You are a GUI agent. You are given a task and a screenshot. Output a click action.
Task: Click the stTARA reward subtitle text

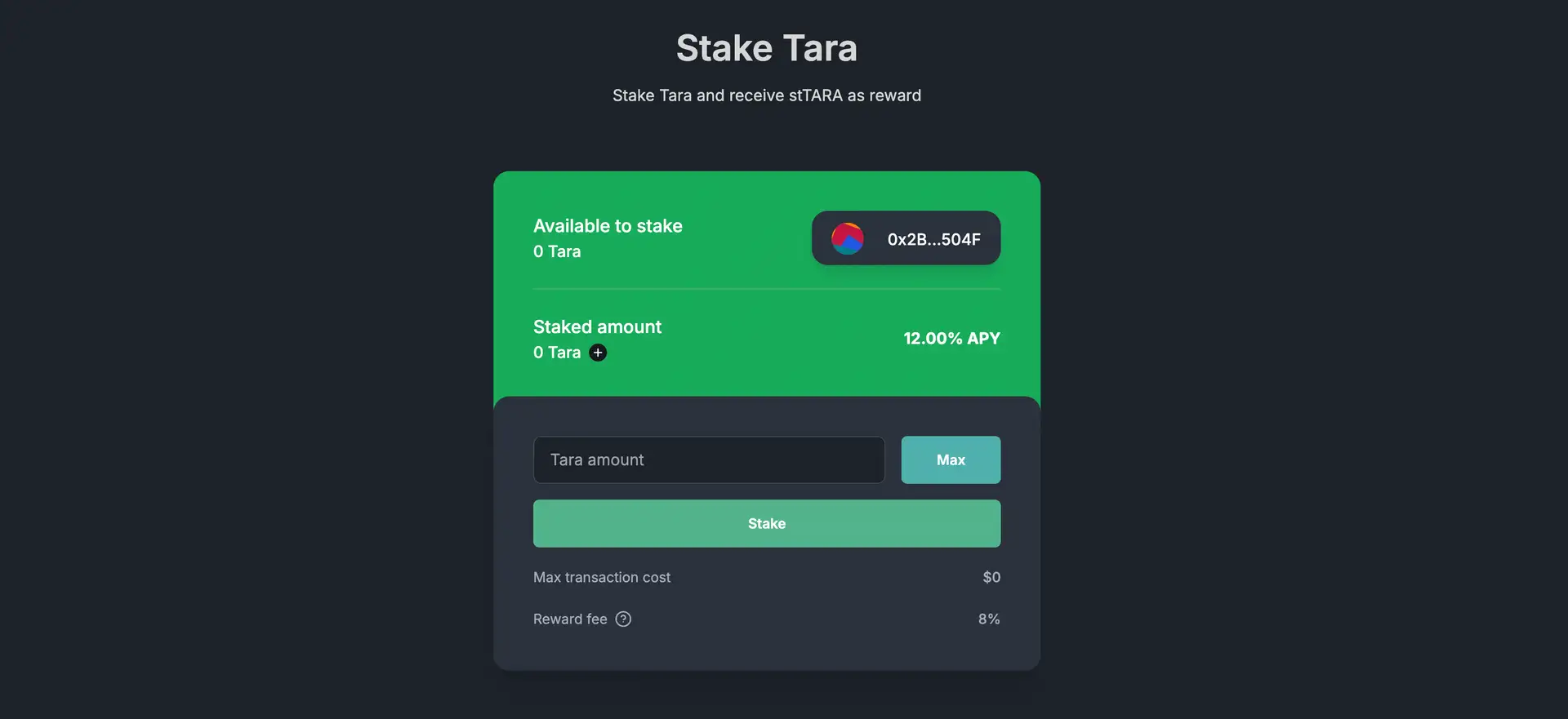click(x=766, y=95)
